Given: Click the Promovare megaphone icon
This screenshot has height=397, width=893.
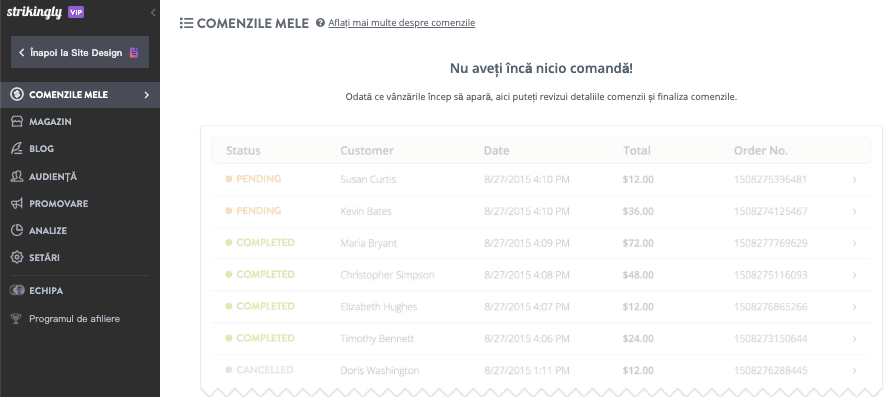Looking at the screenshot, I should [17, 203].
